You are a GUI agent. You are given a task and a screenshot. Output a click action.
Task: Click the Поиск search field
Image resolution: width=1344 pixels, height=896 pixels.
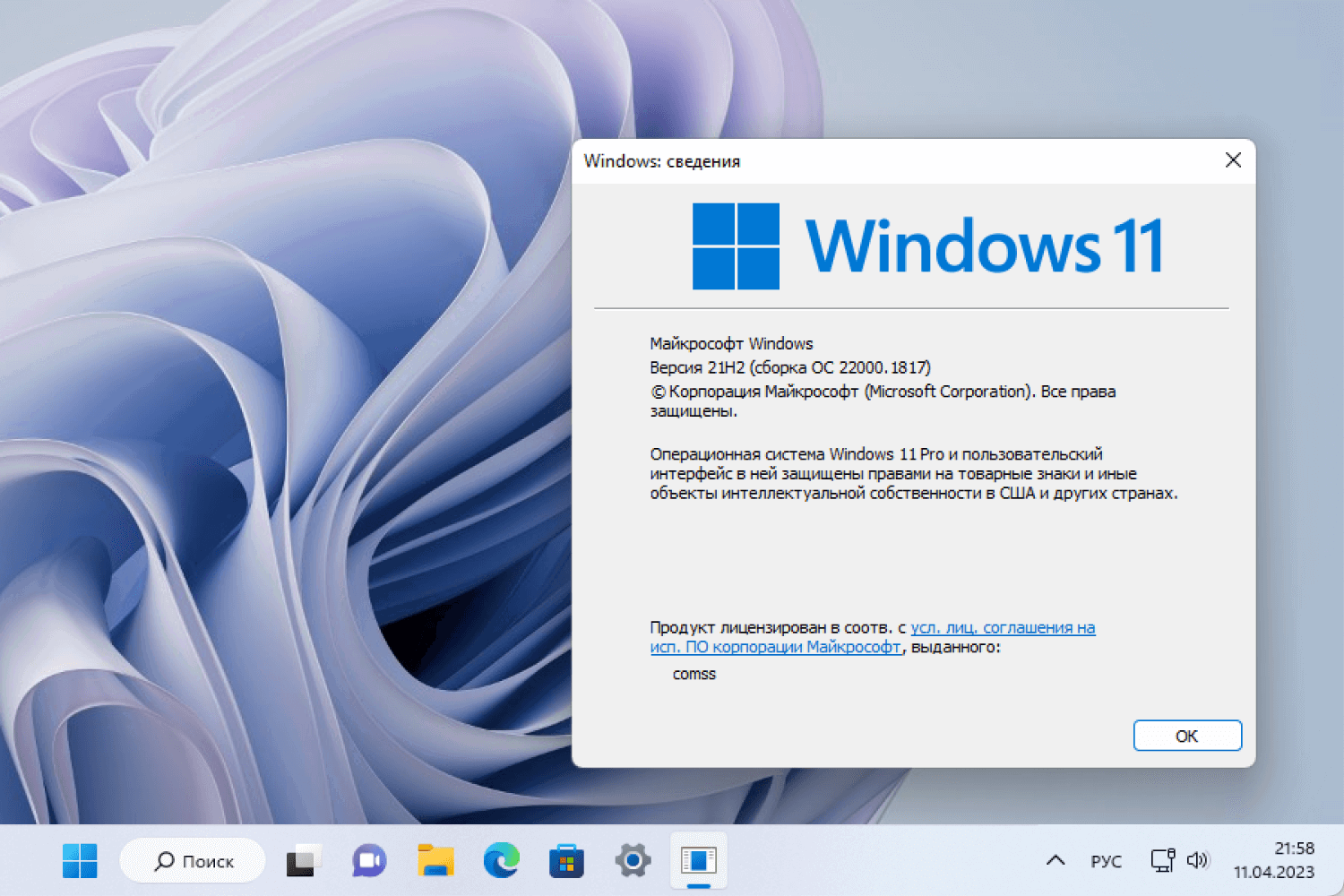[x=202, y=860]
